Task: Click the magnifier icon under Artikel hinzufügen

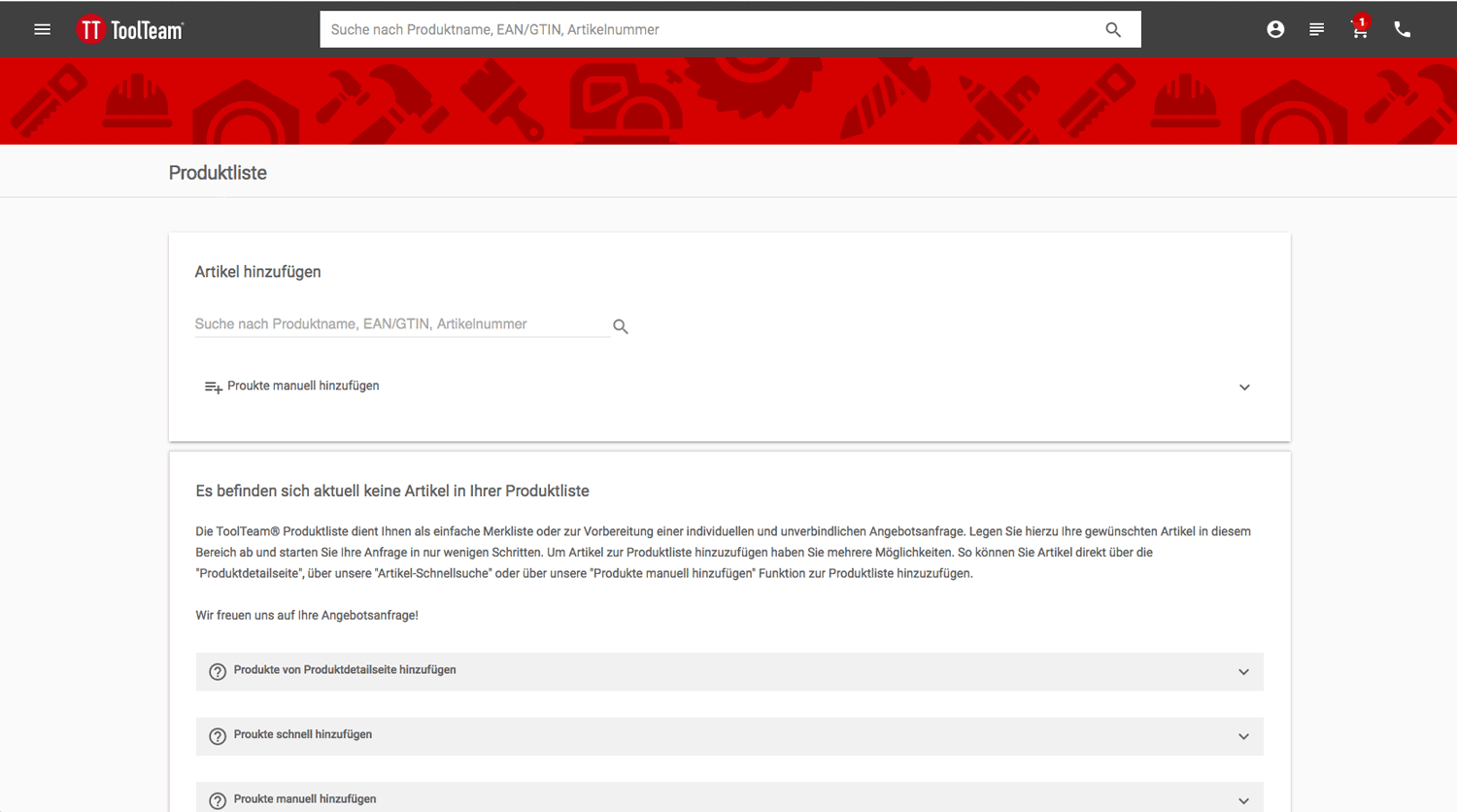Action: point(621,326)
